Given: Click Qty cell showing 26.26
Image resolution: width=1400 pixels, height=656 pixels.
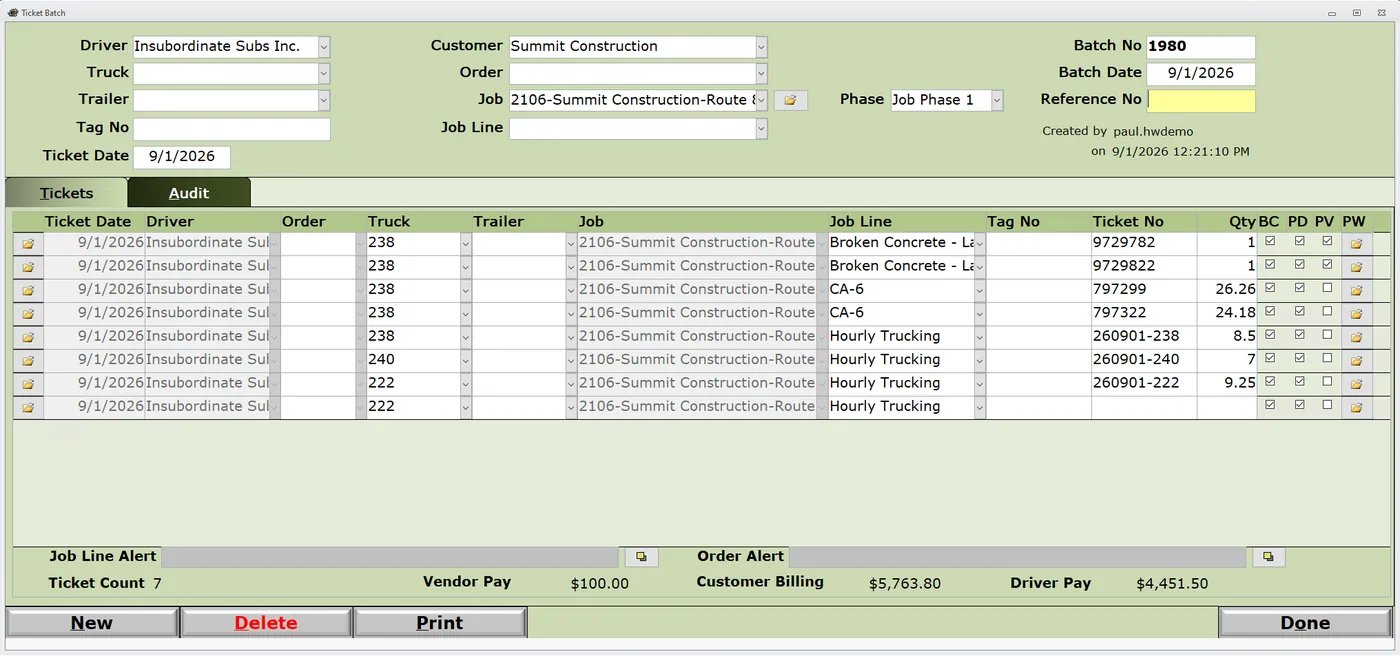Looking at the screenshot, I should pyautogui.click(x=1226, y=290).
